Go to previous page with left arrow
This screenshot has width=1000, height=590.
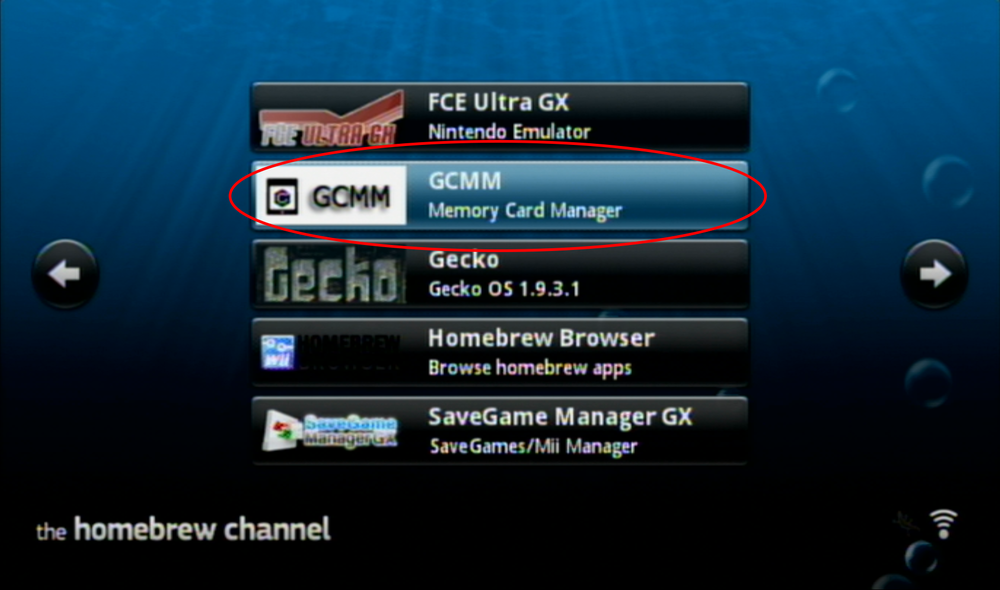(65, 274)
